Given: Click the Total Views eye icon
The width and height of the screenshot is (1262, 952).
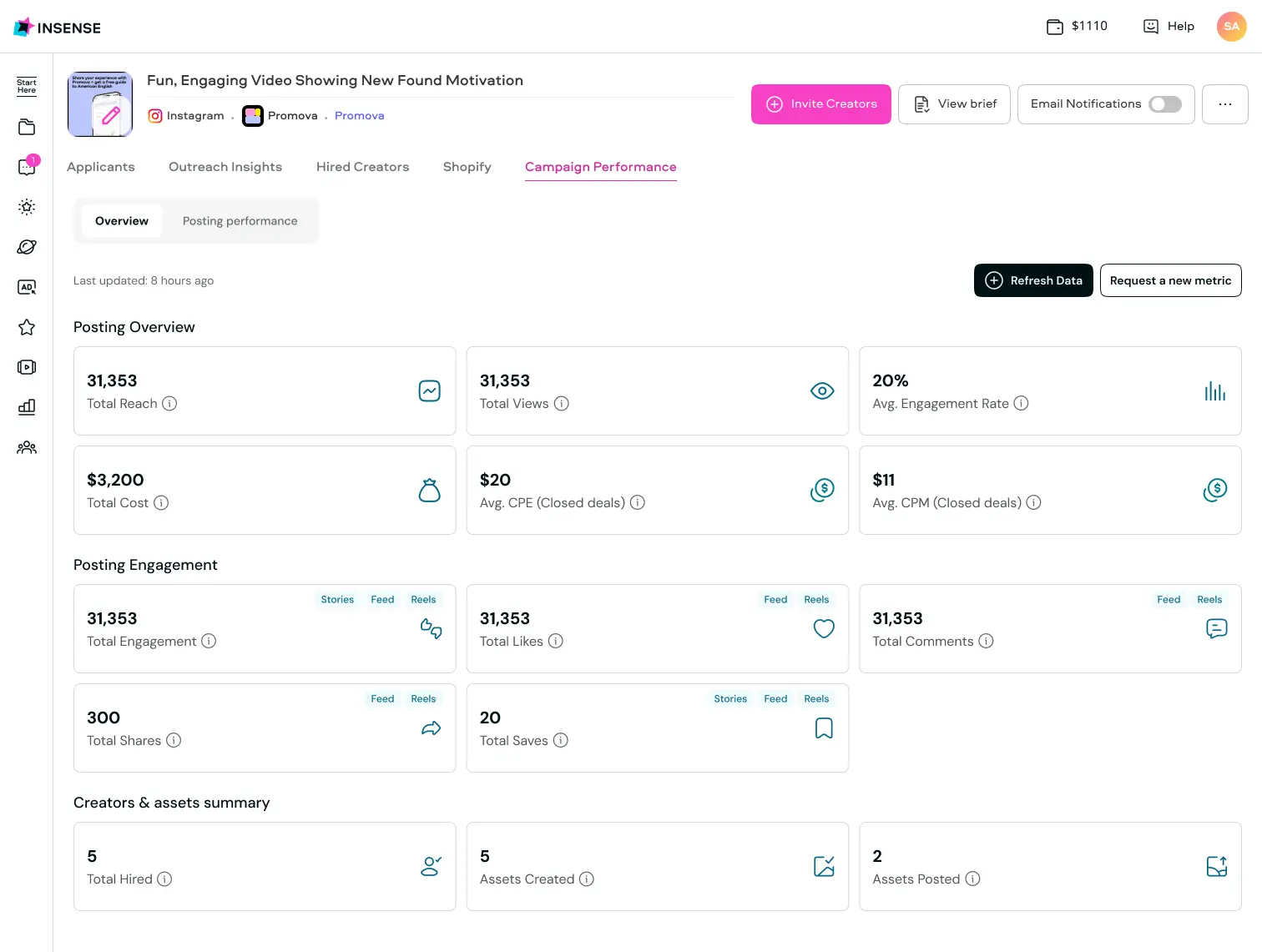Looking at the screenshot, I should (x=822, y=391).
